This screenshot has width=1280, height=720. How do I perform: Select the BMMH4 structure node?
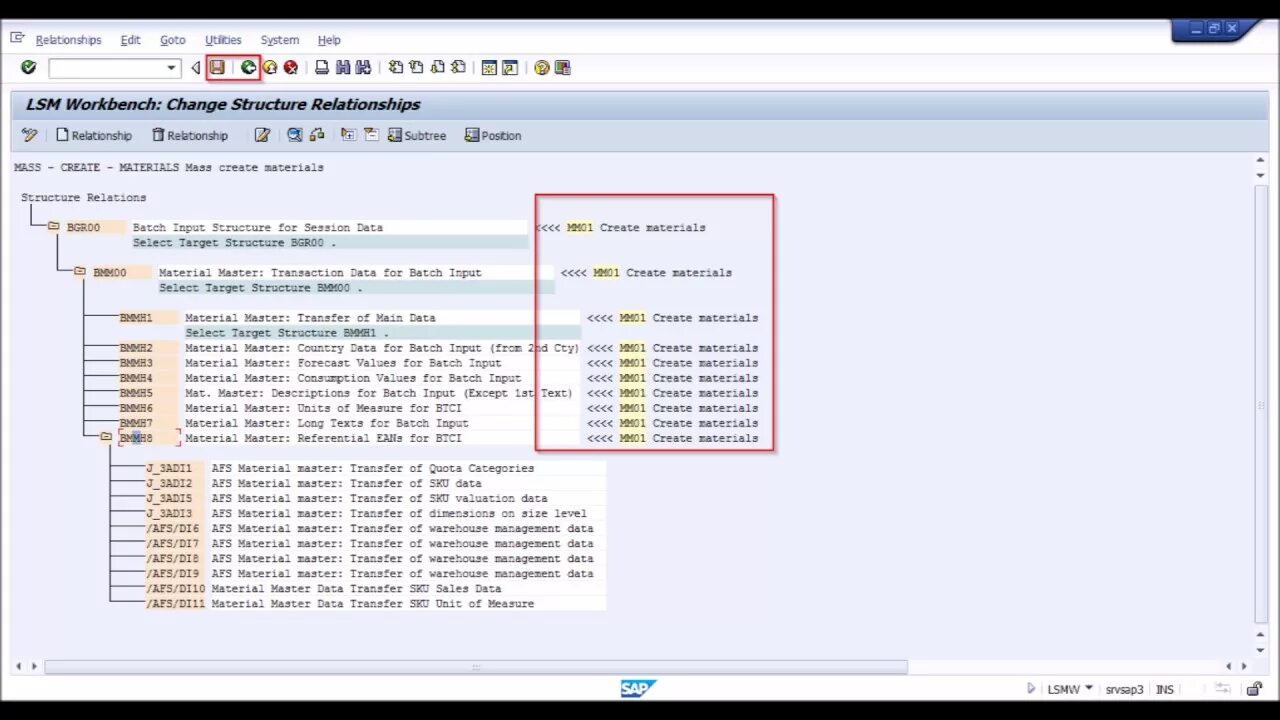(136, 378)
